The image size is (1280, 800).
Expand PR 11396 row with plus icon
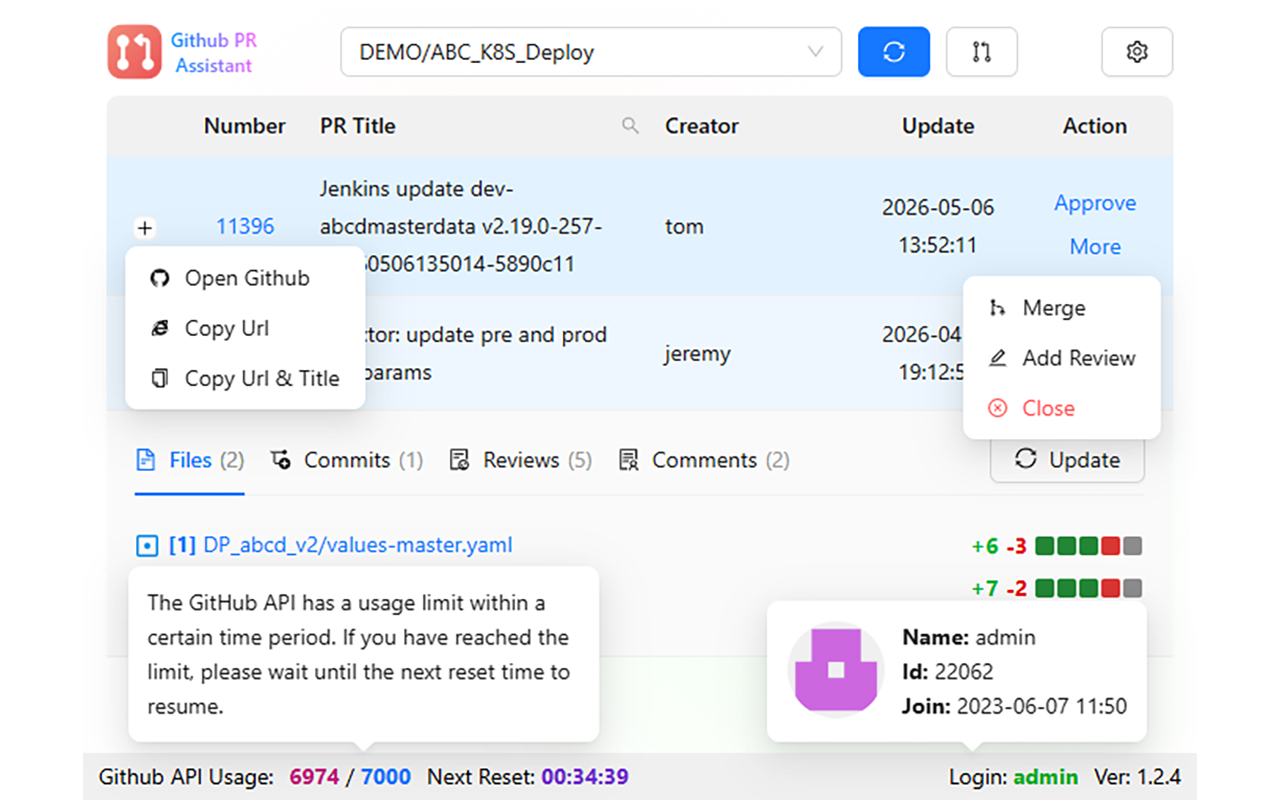(x=145, y=228)
